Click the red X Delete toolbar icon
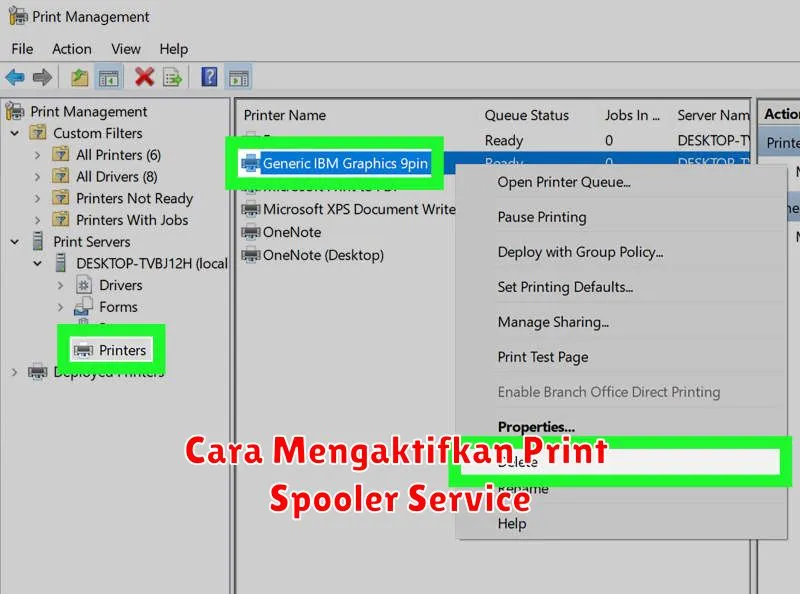 click(144, 77)
